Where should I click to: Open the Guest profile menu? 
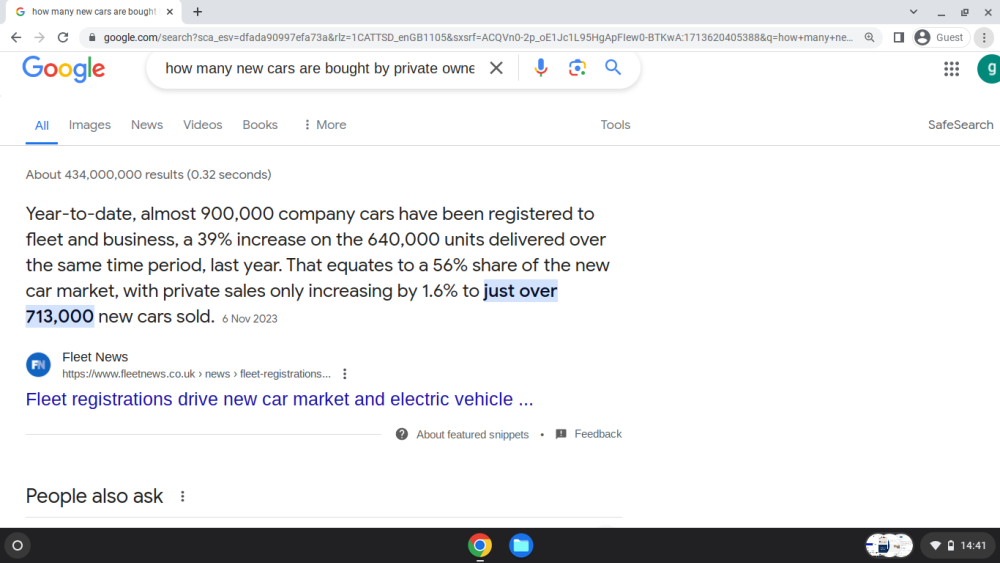[941, 38]
